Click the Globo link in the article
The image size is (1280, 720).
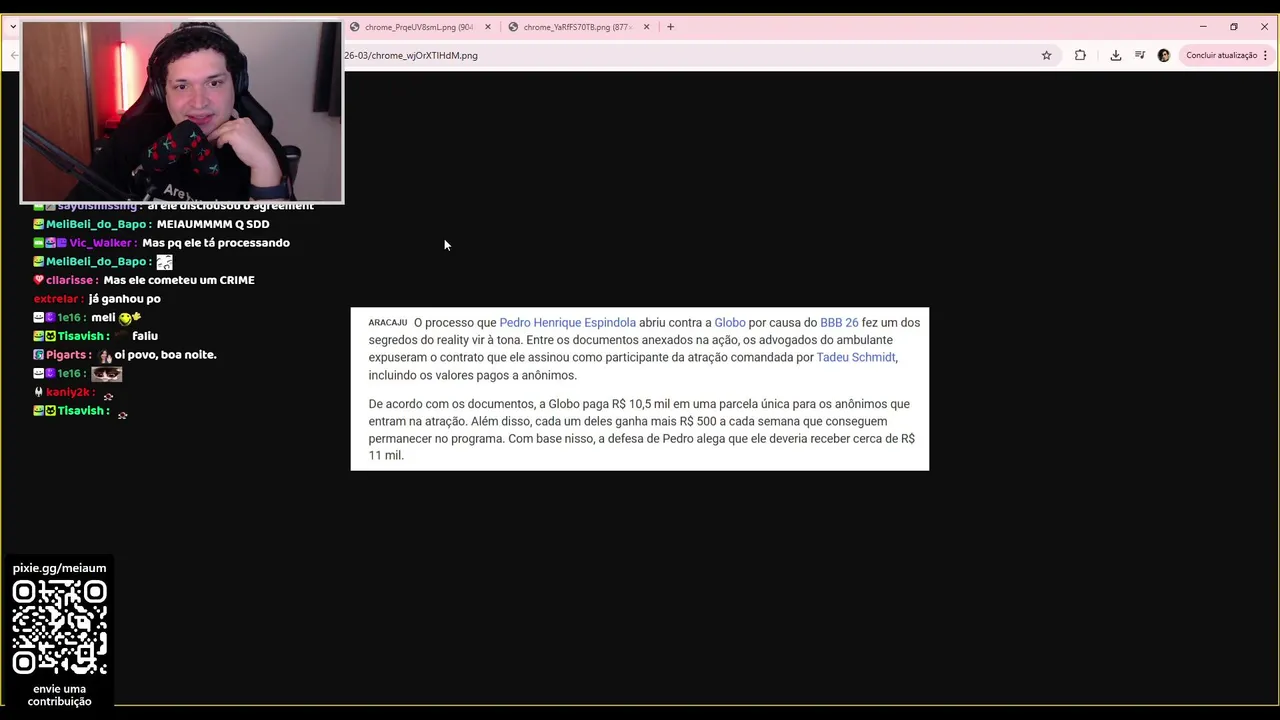click(x=730, y=323)
